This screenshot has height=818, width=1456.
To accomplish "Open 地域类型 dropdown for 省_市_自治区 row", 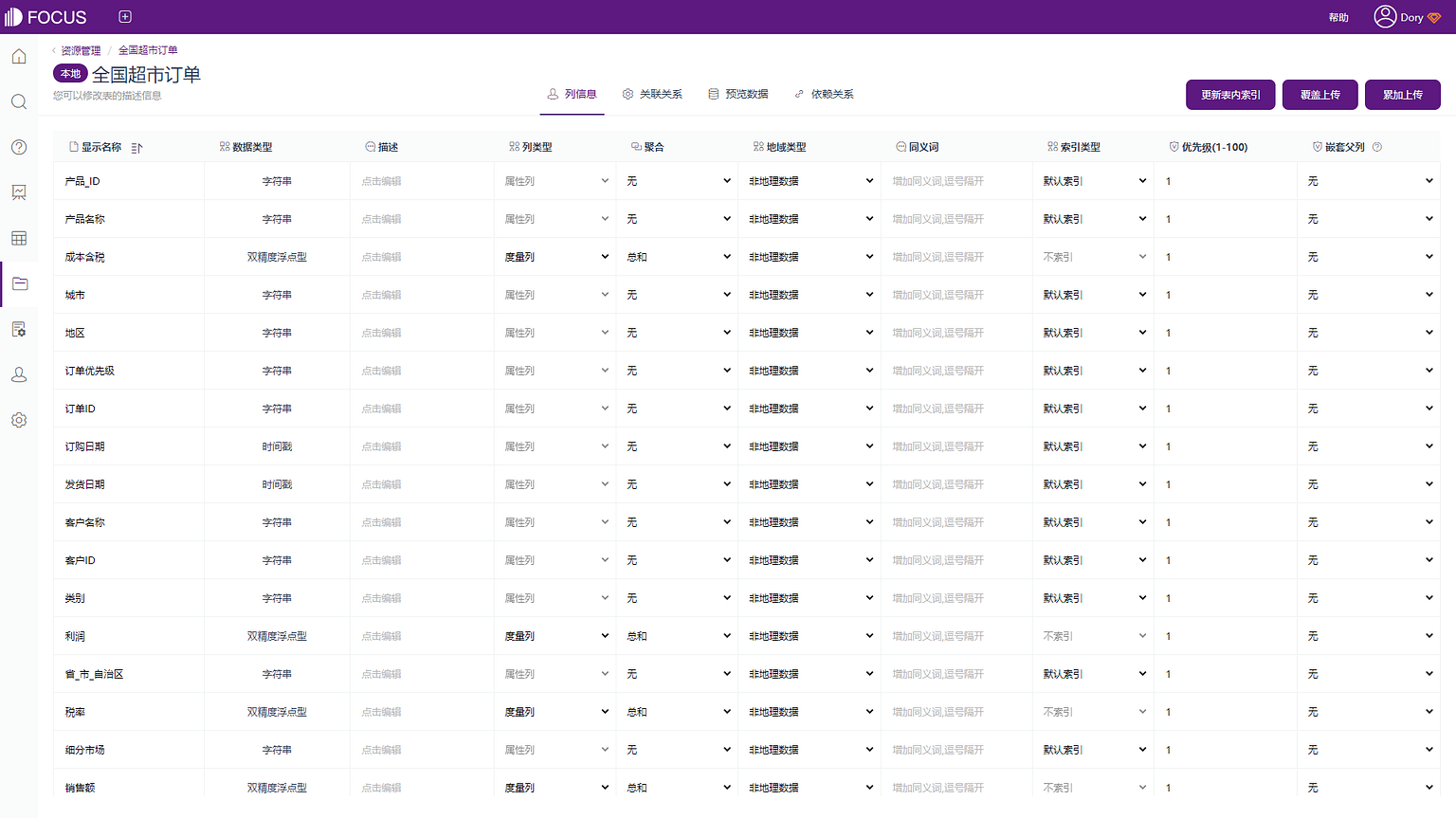I will point(810,674).
